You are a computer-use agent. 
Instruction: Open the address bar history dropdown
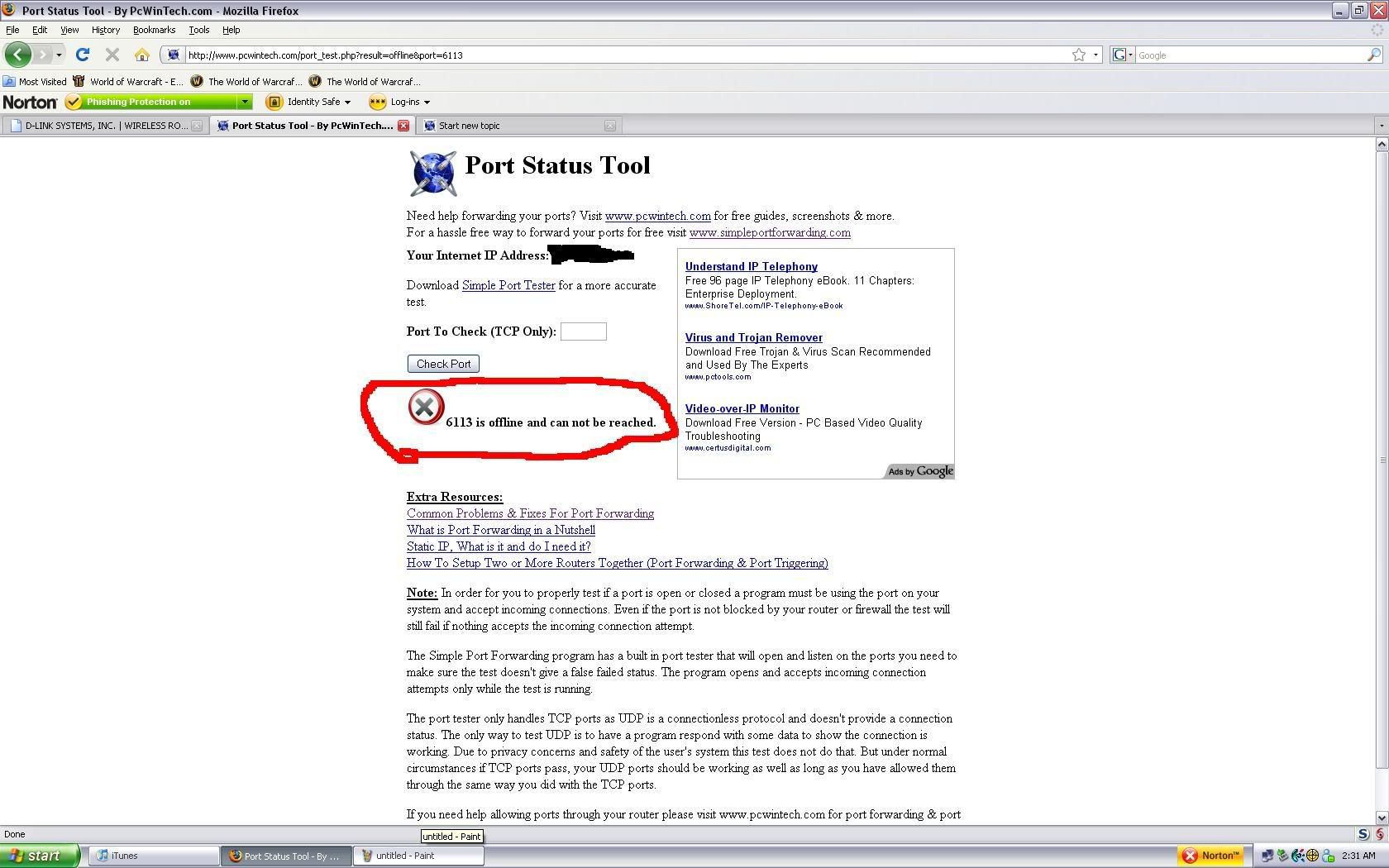(1095, 55)
